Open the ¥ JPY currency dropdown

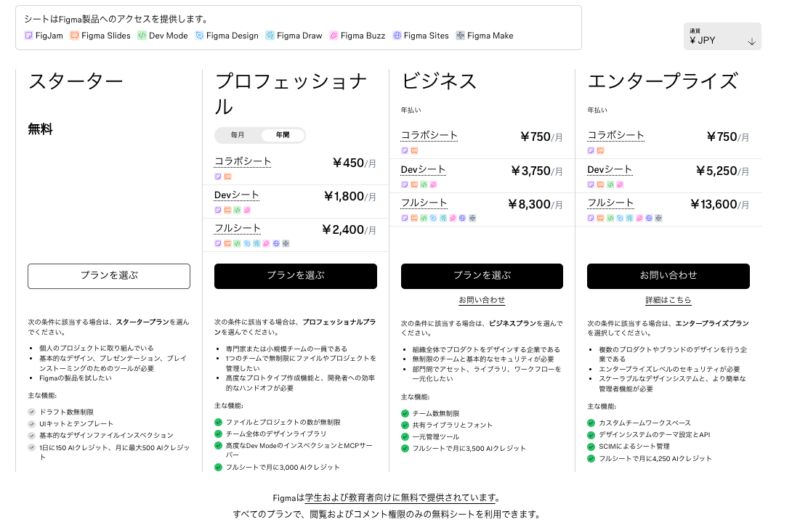point(722,37)
